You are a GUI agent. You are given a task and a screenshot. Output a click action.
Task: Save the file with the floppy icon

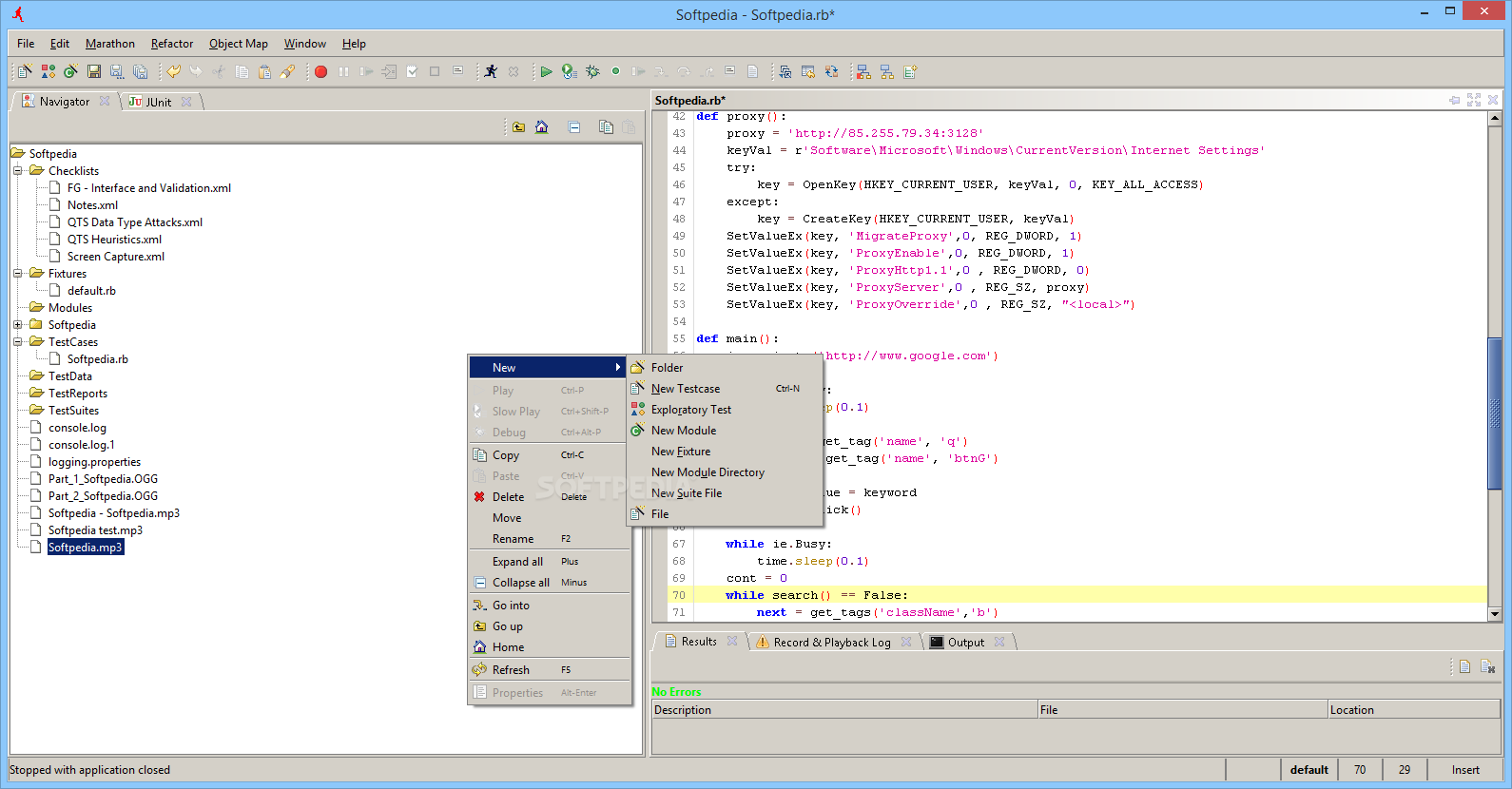(x=93, y=71)
